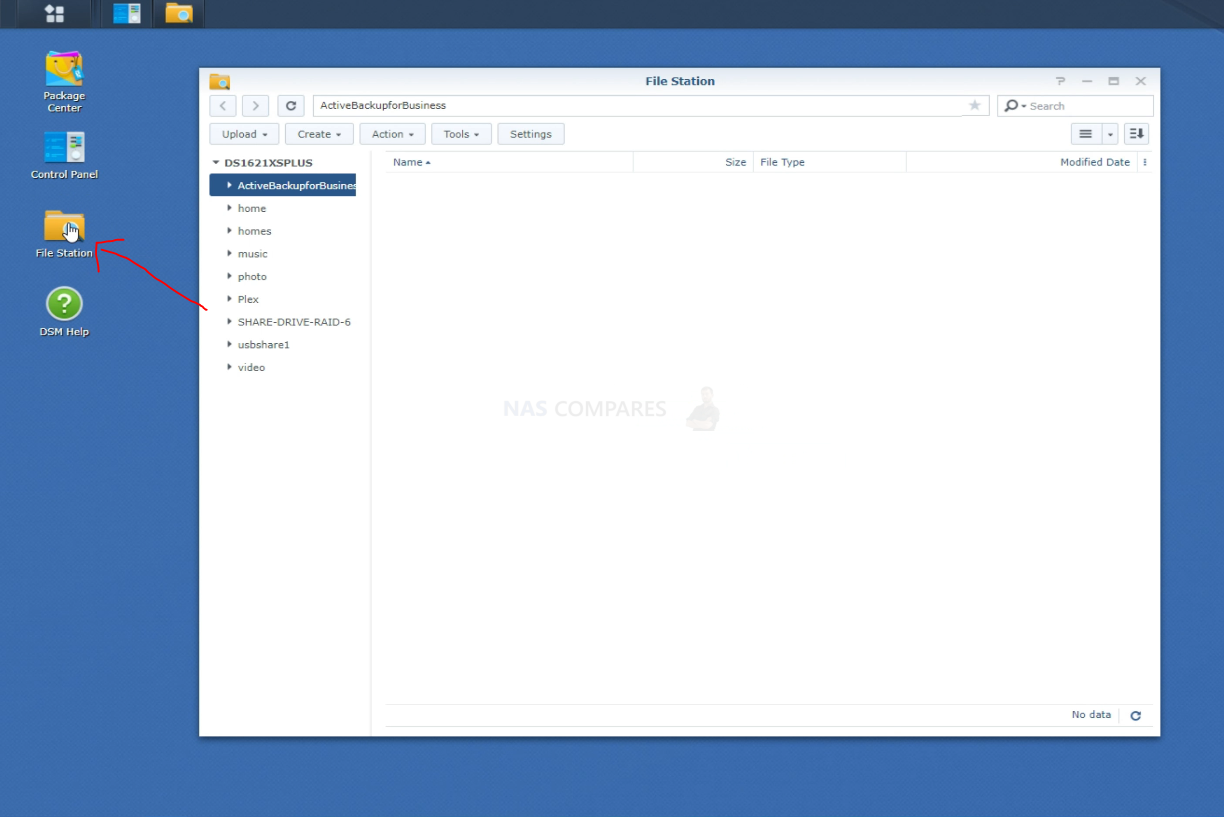
Task: Open the sort order options icon
Action: click(x=1136, y=134)
